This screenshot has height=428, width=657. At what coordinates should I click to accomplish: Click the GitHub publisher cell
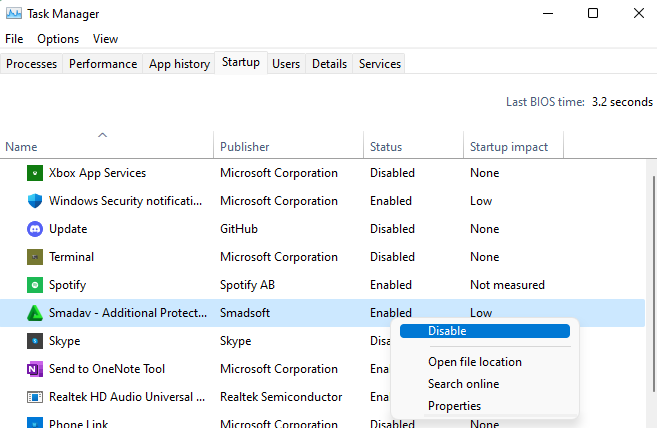tap(239, 229)
